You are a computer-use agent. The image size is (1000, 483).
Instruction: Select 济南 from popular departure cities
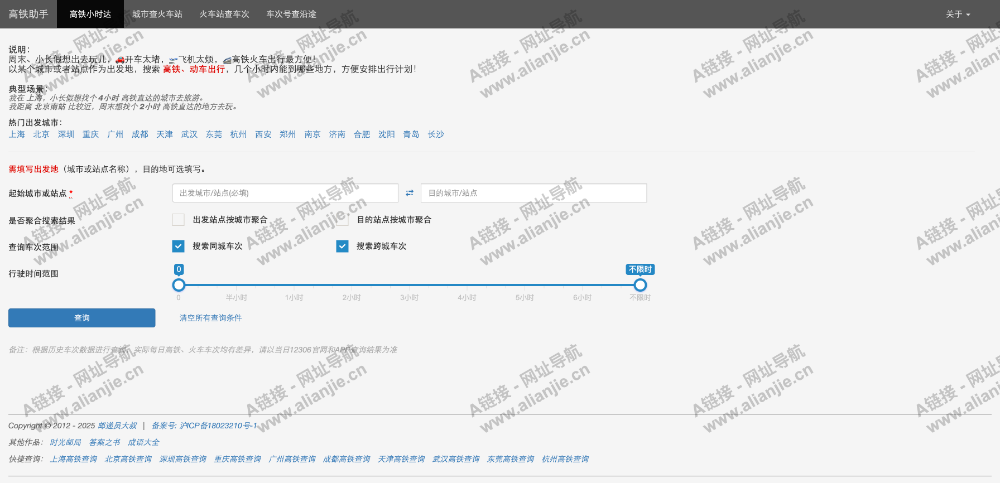[337, 135]
